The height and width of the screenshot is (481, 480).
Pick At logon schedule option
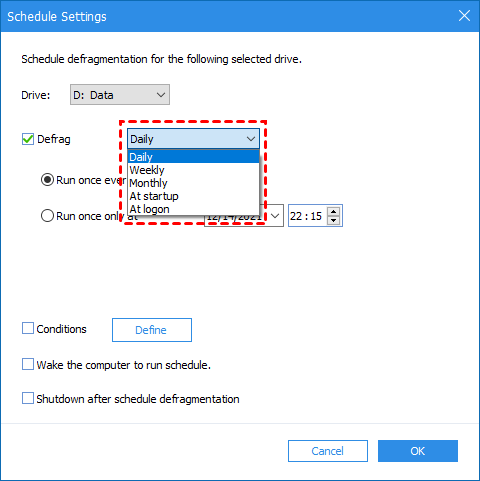click(193, 209)
